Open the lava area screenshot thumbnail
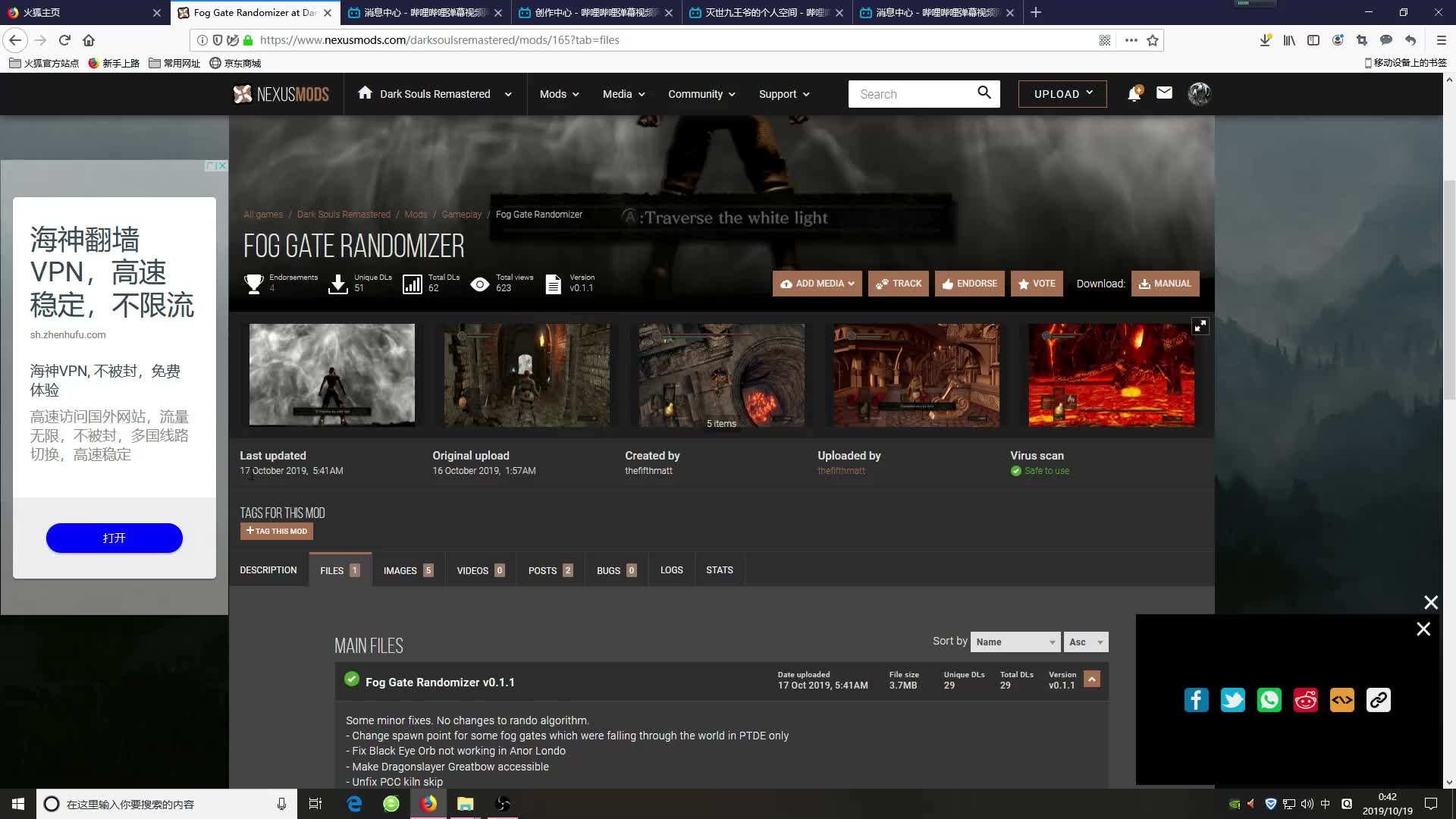Screen dimensions: 1456x819 [1111, 375]
